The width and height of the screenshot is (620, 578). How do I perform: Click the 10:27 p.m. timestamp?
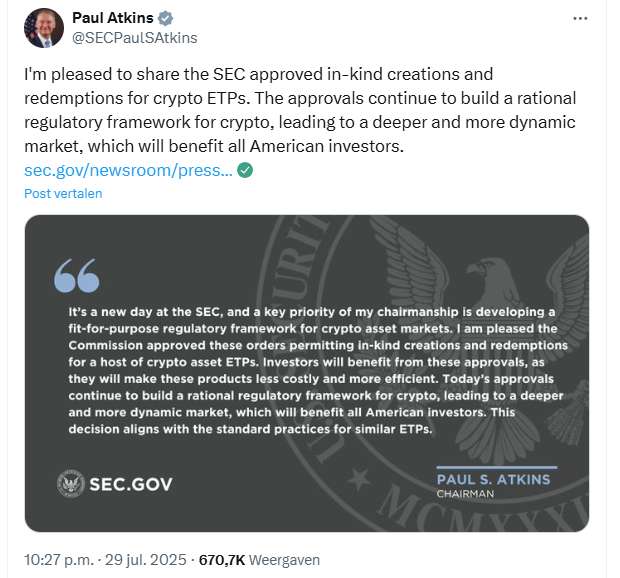tap(59, 560)
